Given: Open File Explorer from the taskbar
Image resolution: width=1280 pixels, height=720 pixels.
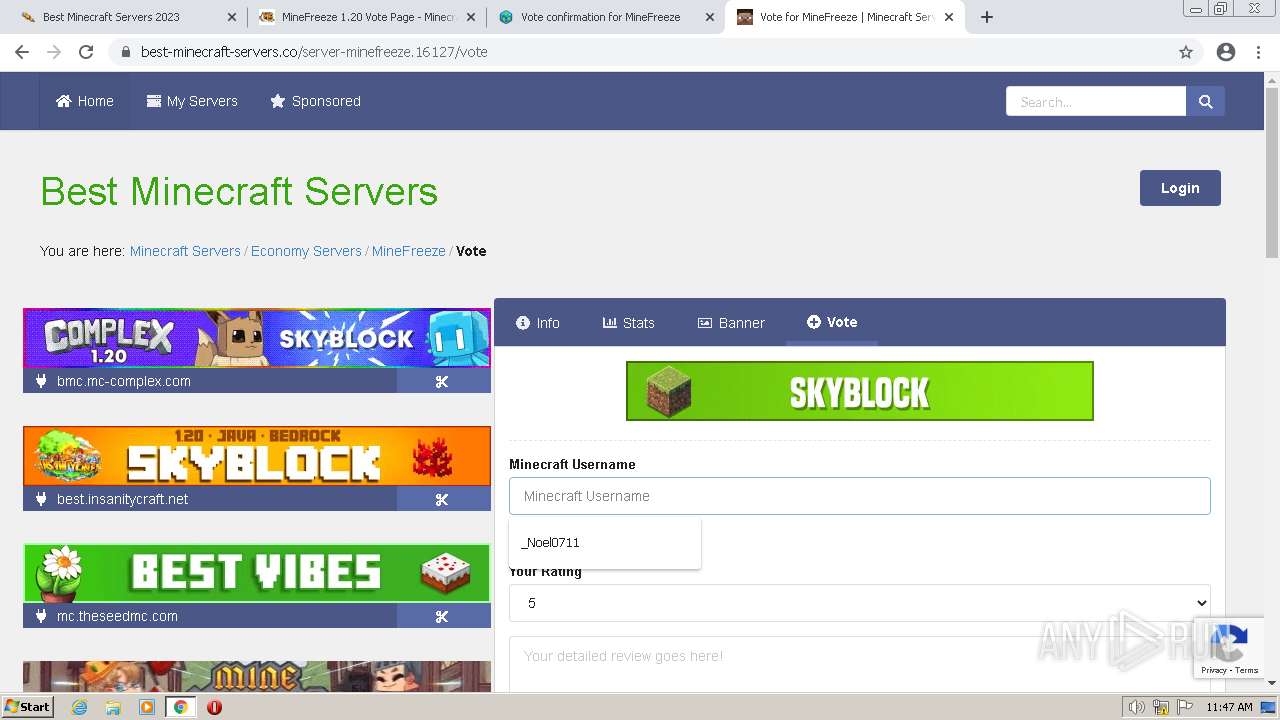Looking at the screenshot, I should point(113,707).
